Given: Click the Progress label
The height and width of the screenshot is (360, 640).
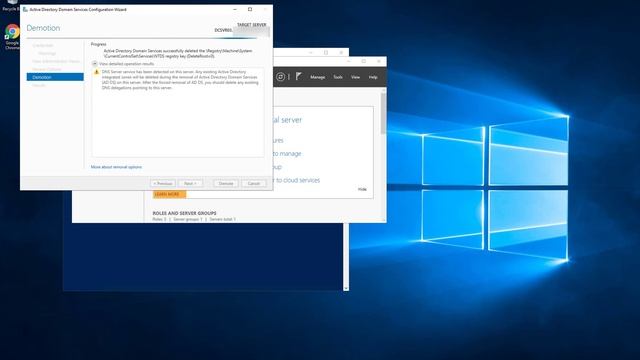Looking at the screenshot, I should point(98,44).
